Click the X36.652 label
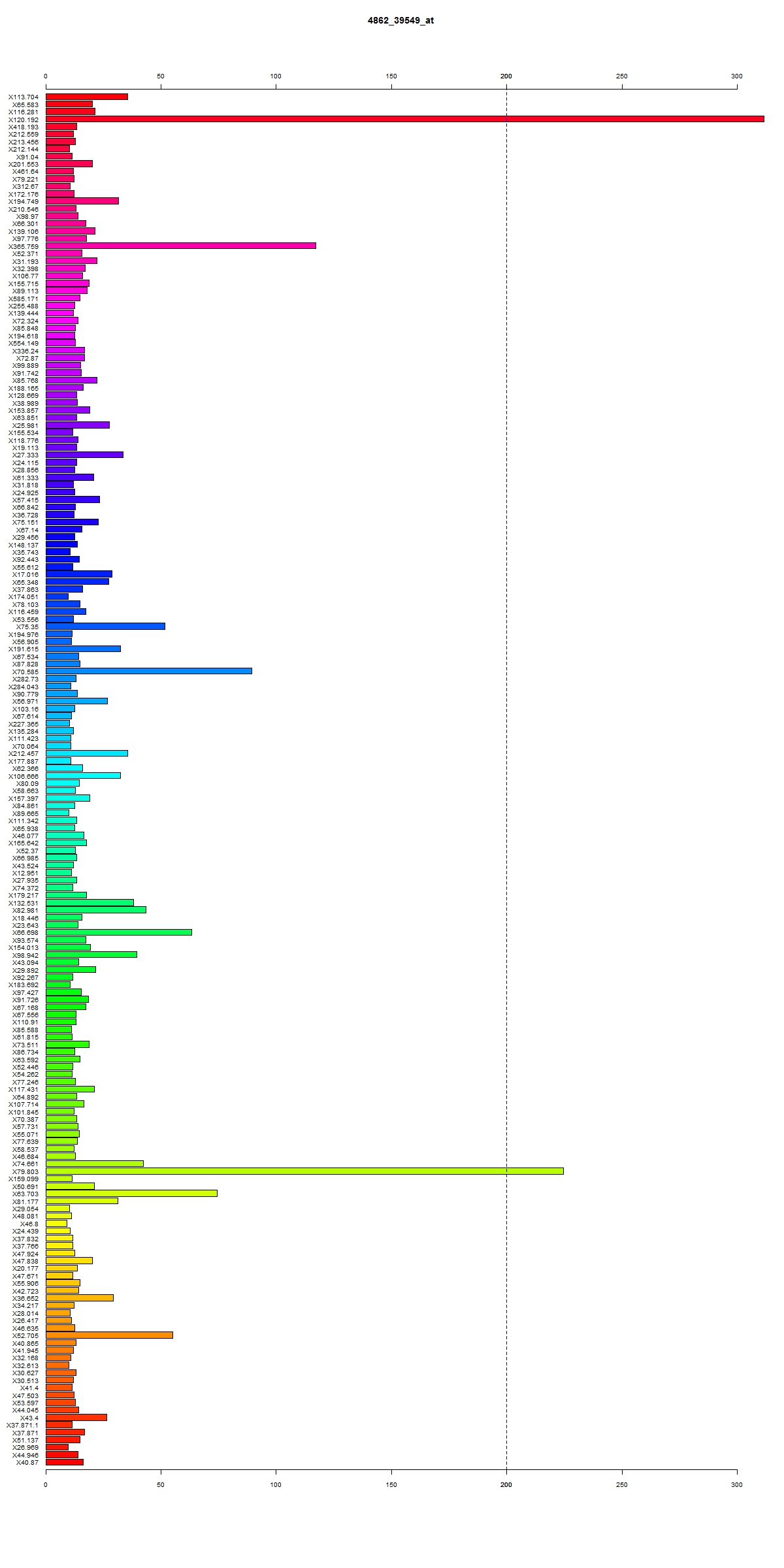This screenshot has height=1568, width=784. tap(25, 1298)
